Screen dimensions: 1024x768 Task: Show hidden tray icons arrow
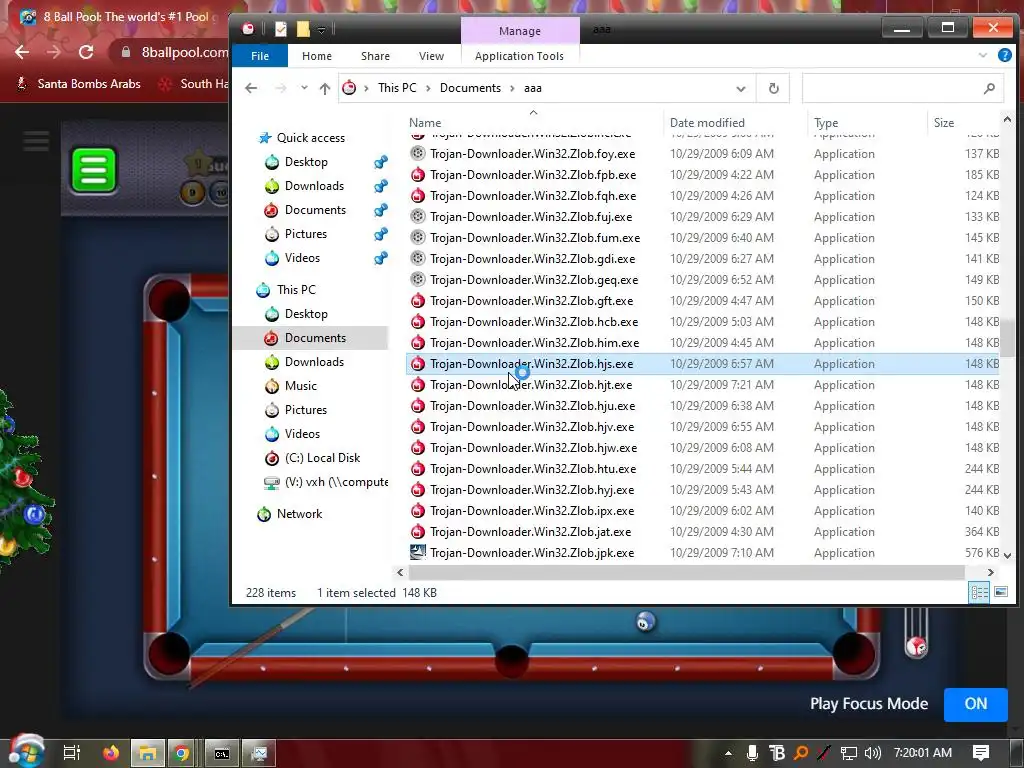tap(728, 753)
